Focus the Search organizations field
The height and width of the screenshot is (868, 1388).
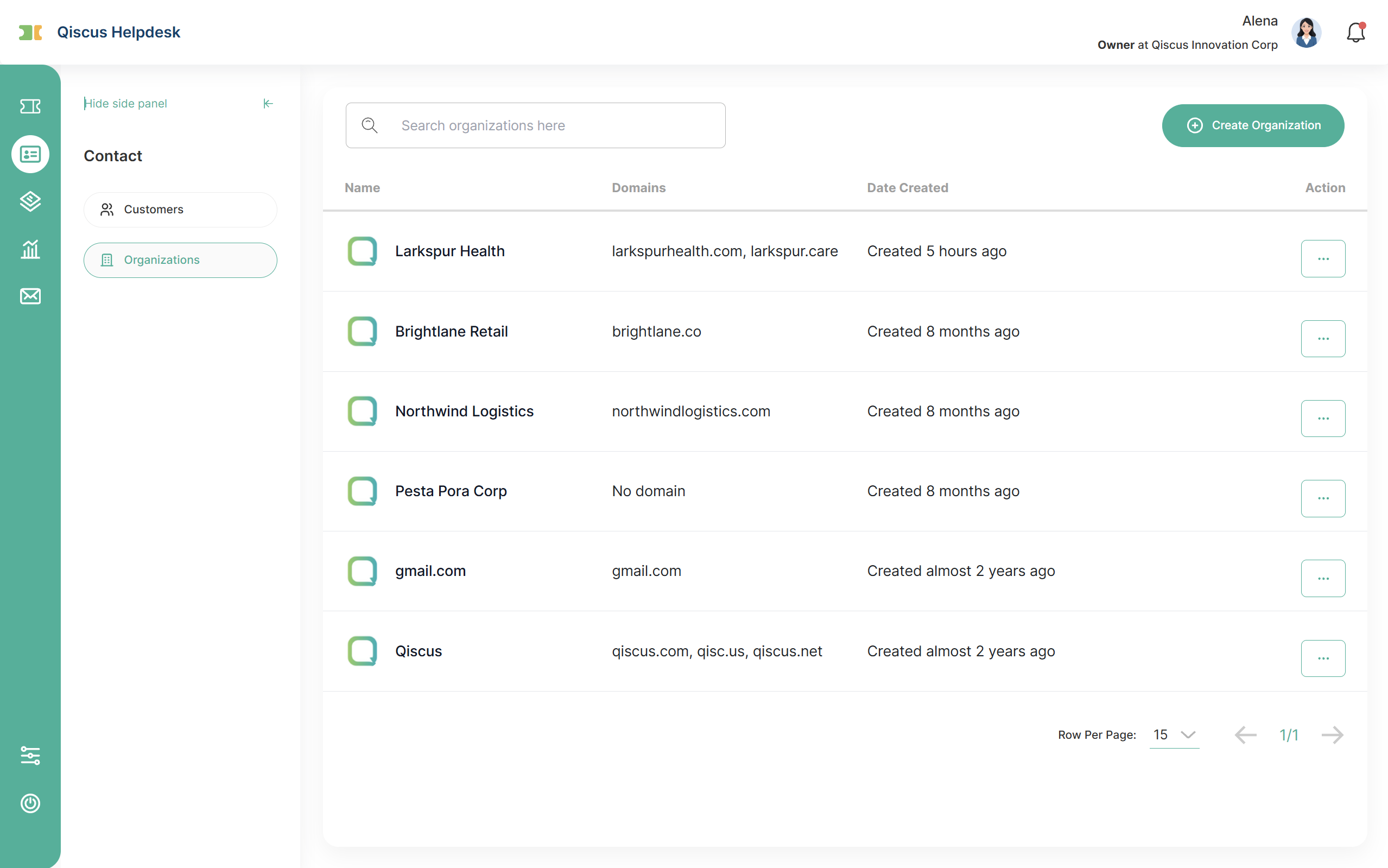pyautogui.click(x=536, y=125)
